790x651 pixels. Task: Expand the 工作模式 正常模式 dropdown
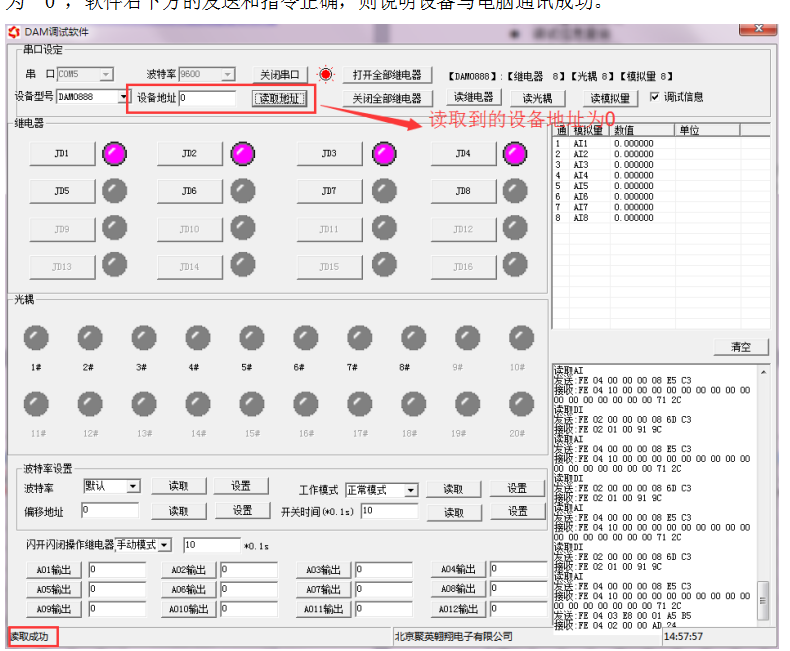[410, 490]
